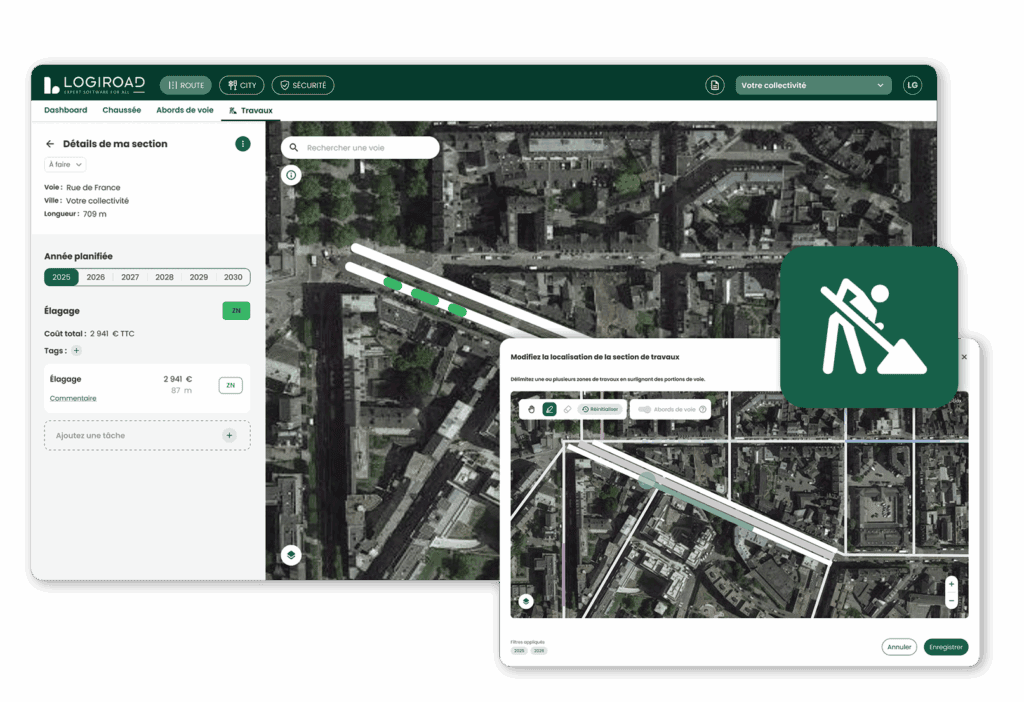Click the map info icon under search

[x=291, y=175]
